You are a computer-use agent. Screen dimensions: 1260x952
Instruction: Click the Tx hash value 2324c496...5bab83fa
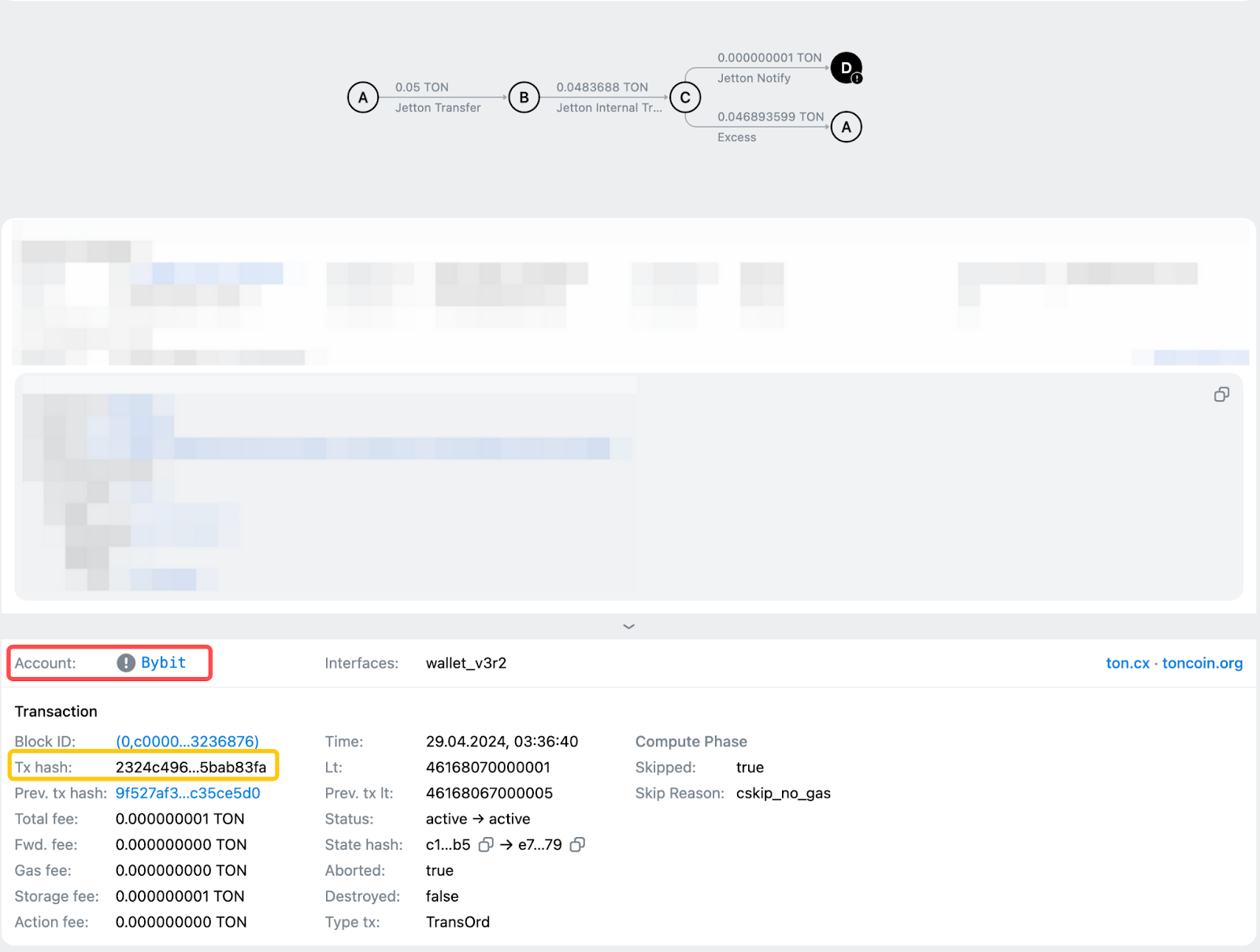tap(191, 767)
